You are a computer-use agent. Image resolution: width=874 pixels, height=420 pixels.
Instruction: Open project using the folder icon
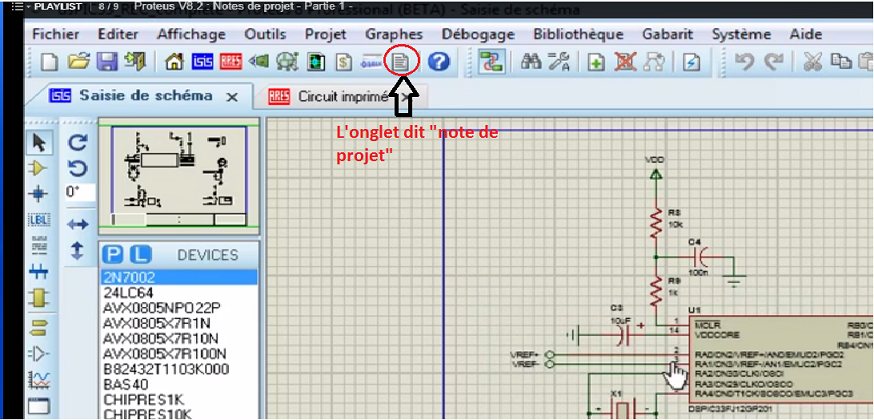[79, 62]
